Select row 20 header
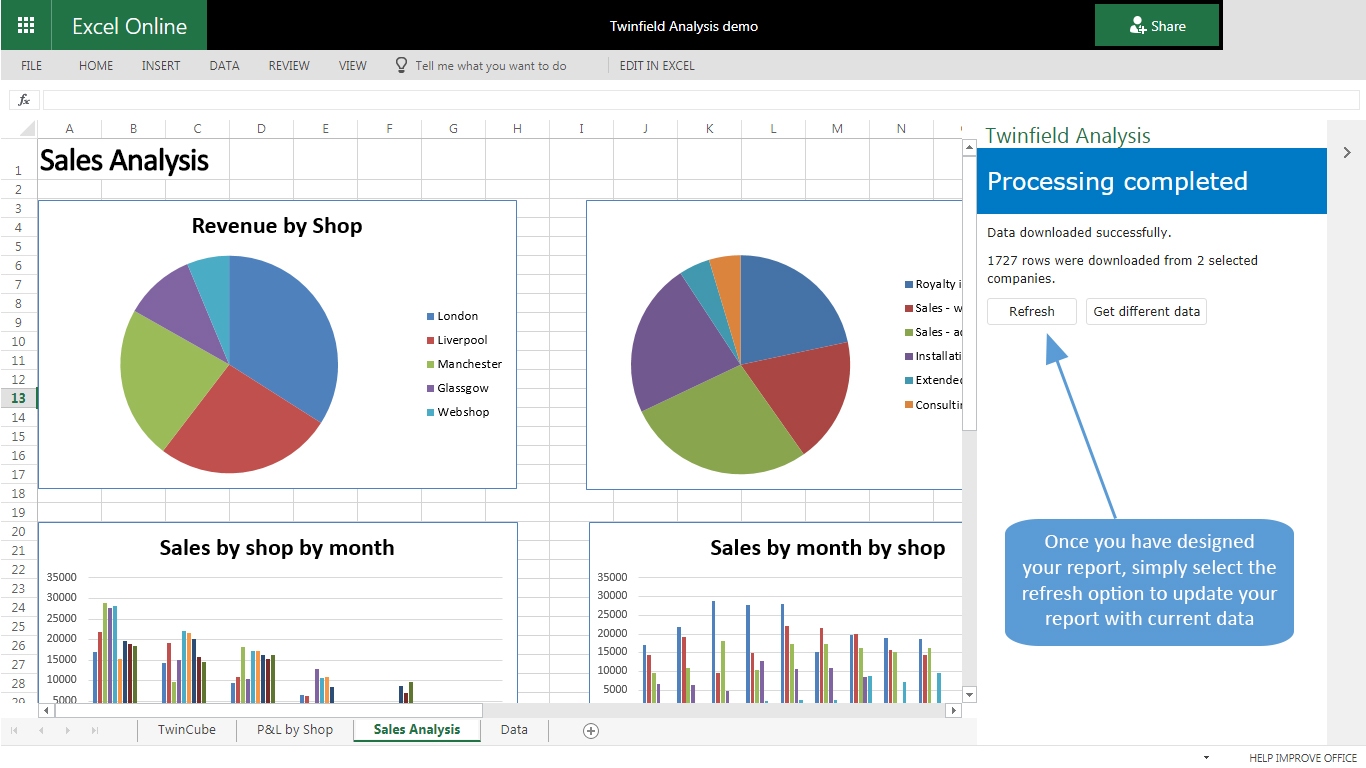1366x768 pixels. tap(18, 531)
